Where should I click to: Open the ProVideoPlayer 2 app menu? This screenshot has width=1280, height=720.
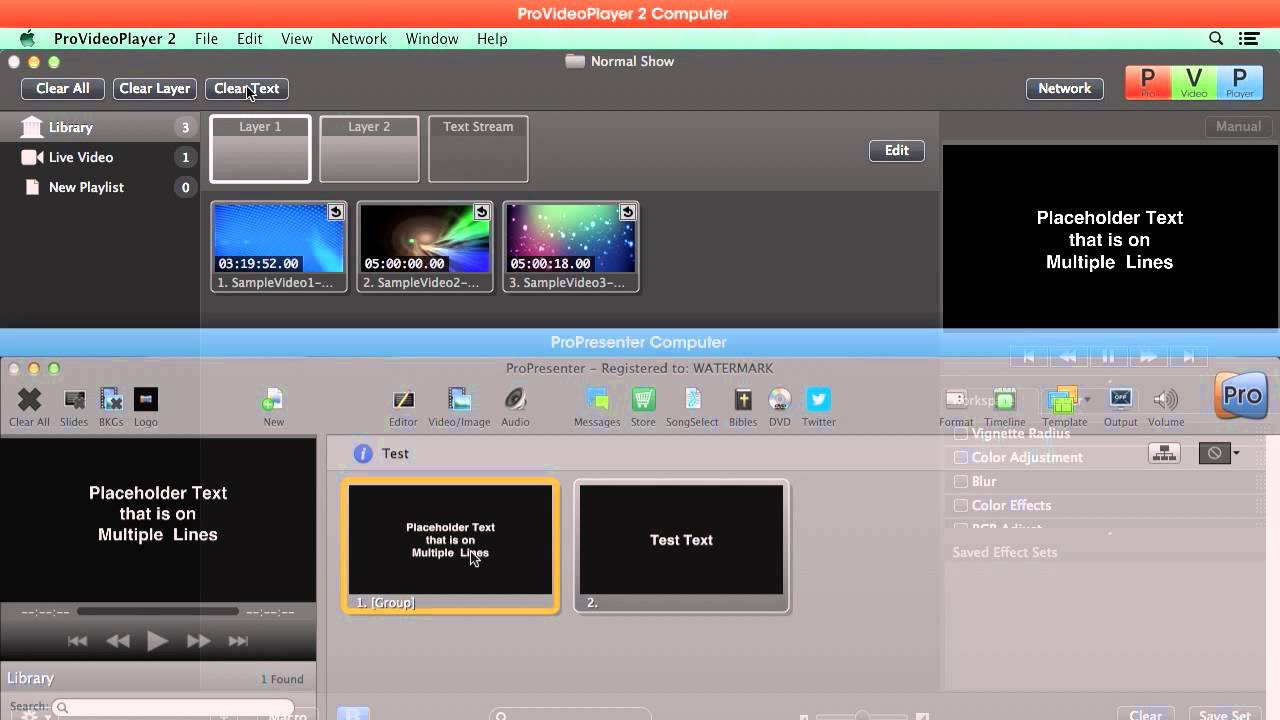click(114, 39)
